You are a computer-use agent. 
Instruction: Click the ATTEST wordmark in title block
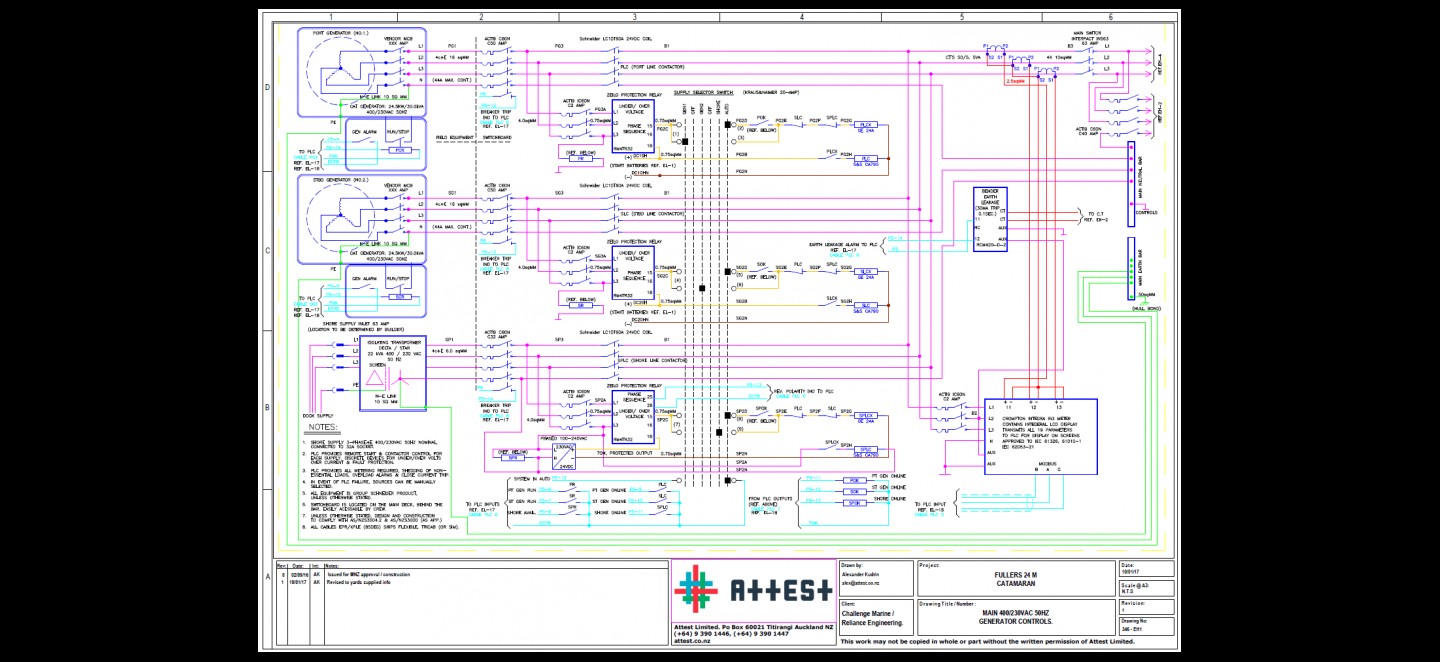click(x=781, y=591)
